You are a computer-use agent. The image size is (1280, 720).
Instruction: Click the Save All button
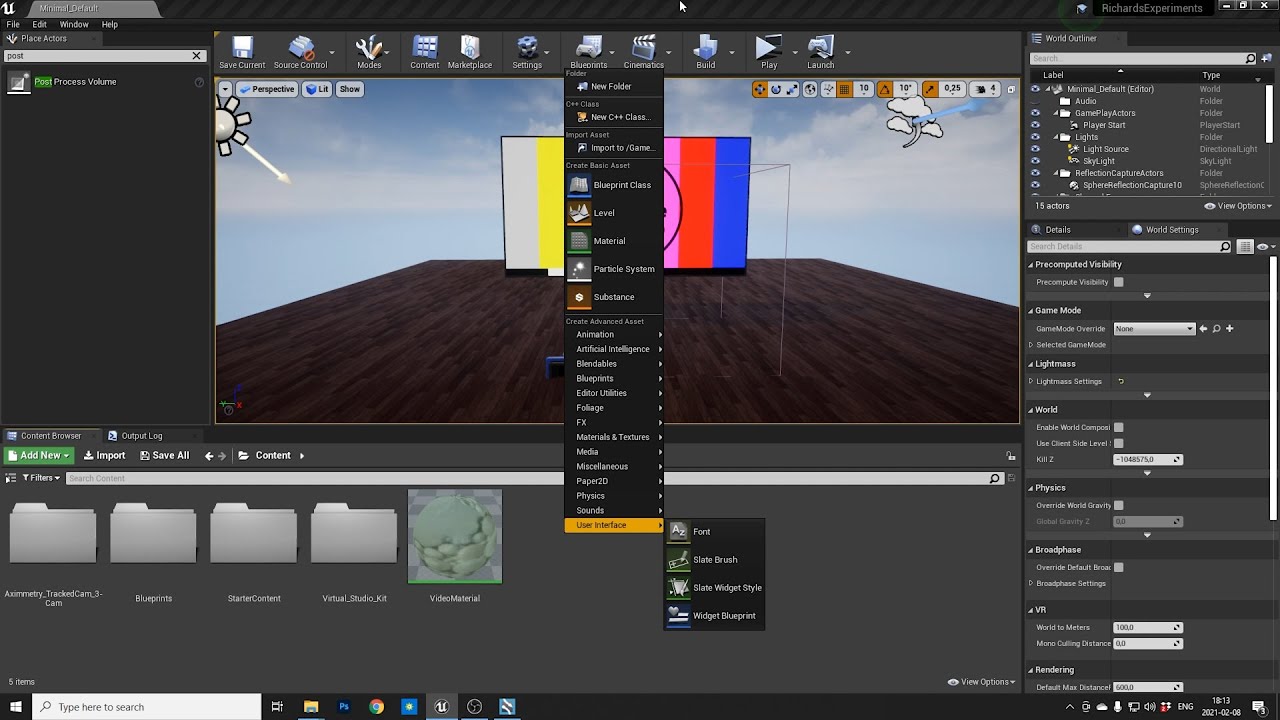[165, 456]
